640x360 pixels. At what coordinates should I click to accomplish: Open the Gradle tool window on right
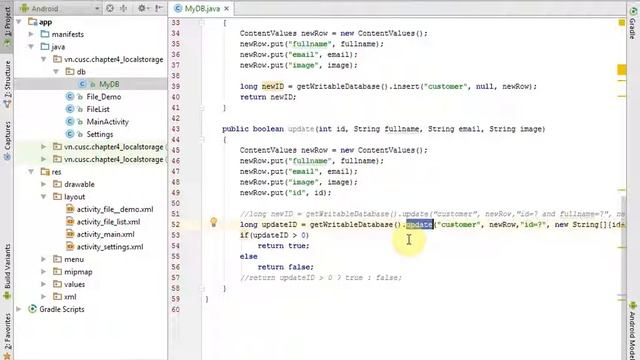pos(633,23)
